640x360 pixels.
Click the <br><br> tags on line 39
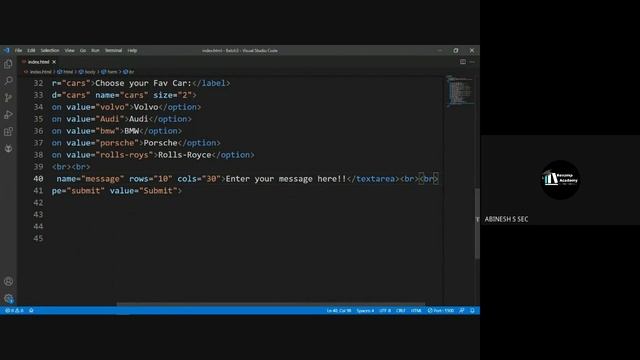(x=71, y=167)
